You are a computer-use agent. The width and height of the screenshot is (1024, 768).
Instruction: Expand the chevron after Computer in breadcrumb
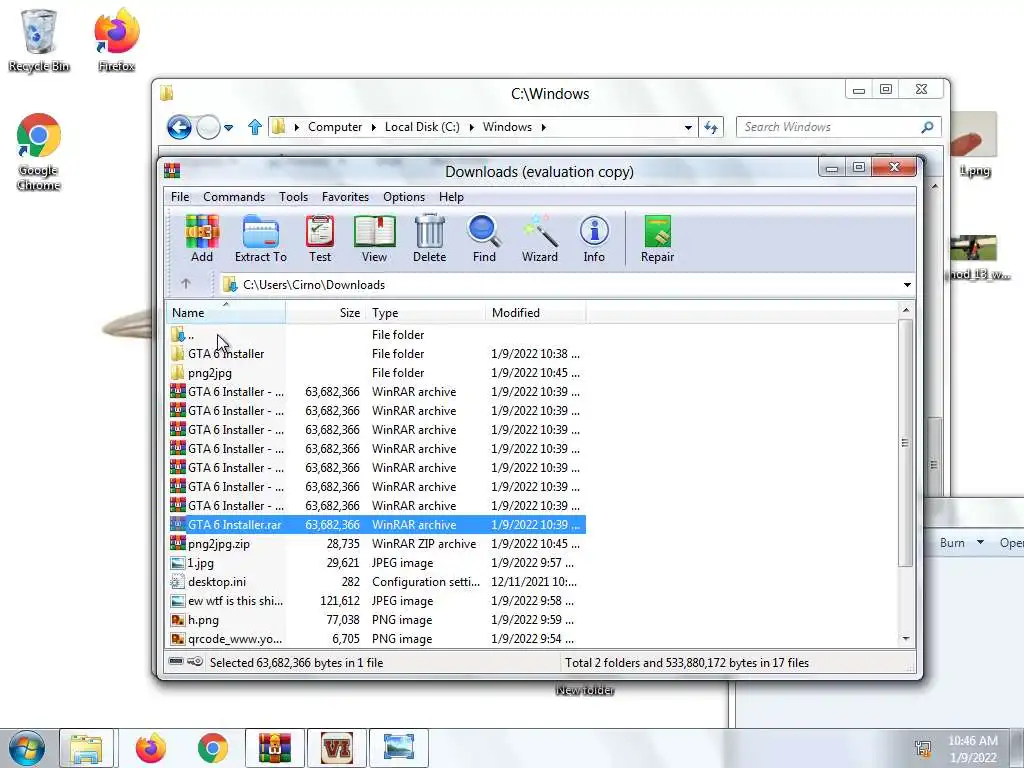click(x=374, y=127)
